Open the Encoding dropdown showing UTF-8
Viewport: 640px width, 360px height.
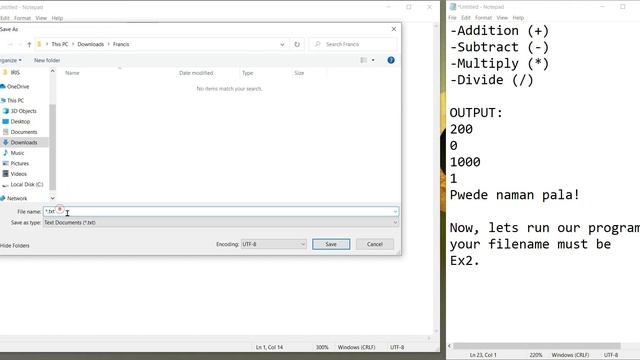273,244
